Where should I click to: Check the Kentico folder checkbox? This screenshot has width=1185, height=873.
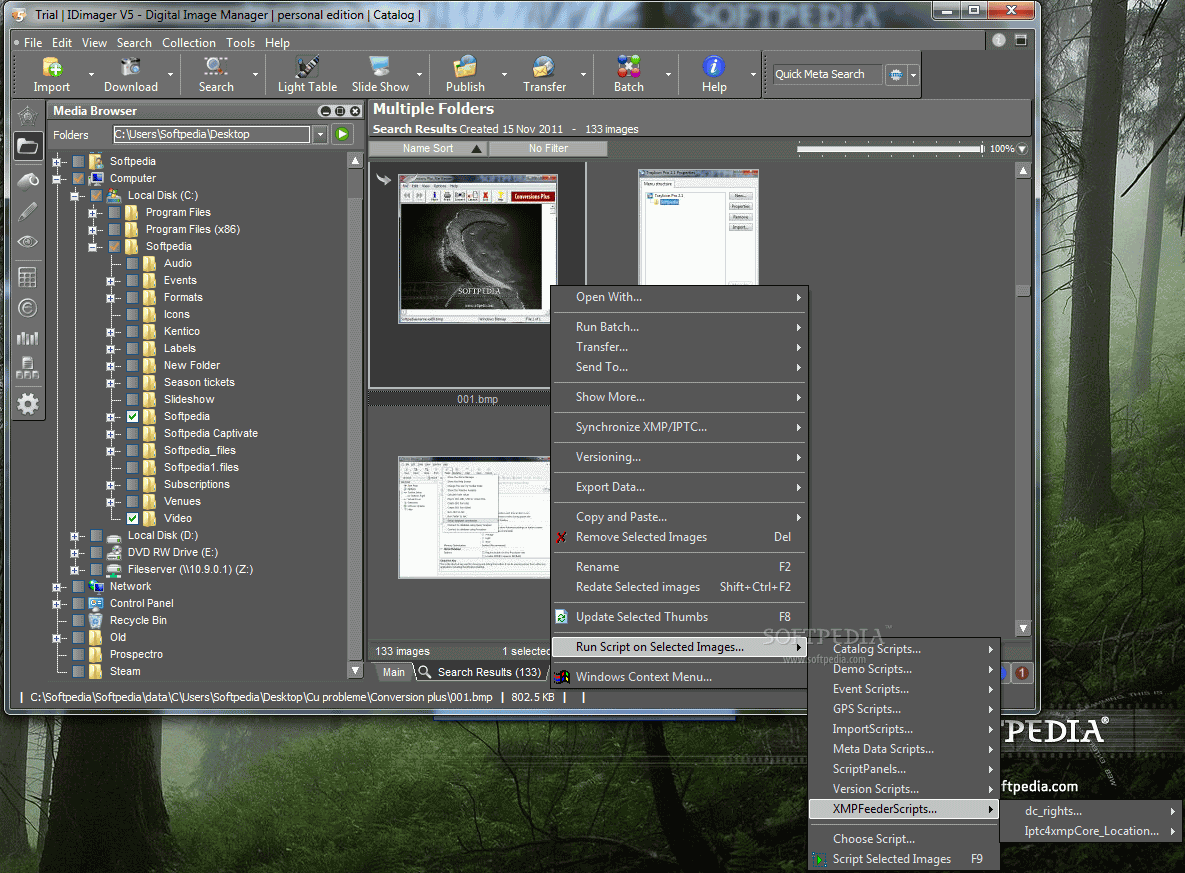[x=132, y=331]
